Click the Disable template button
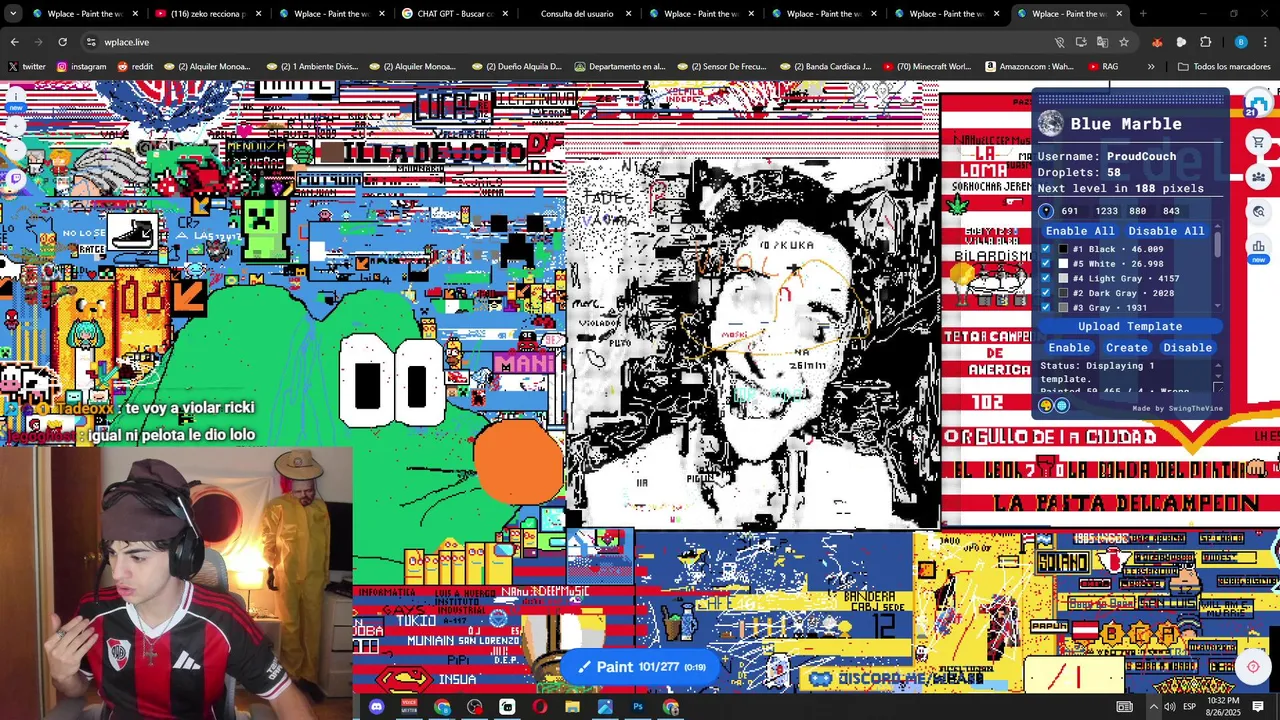The height and width of the screenshot is (720, 1280). click(x=1187, y=348)
